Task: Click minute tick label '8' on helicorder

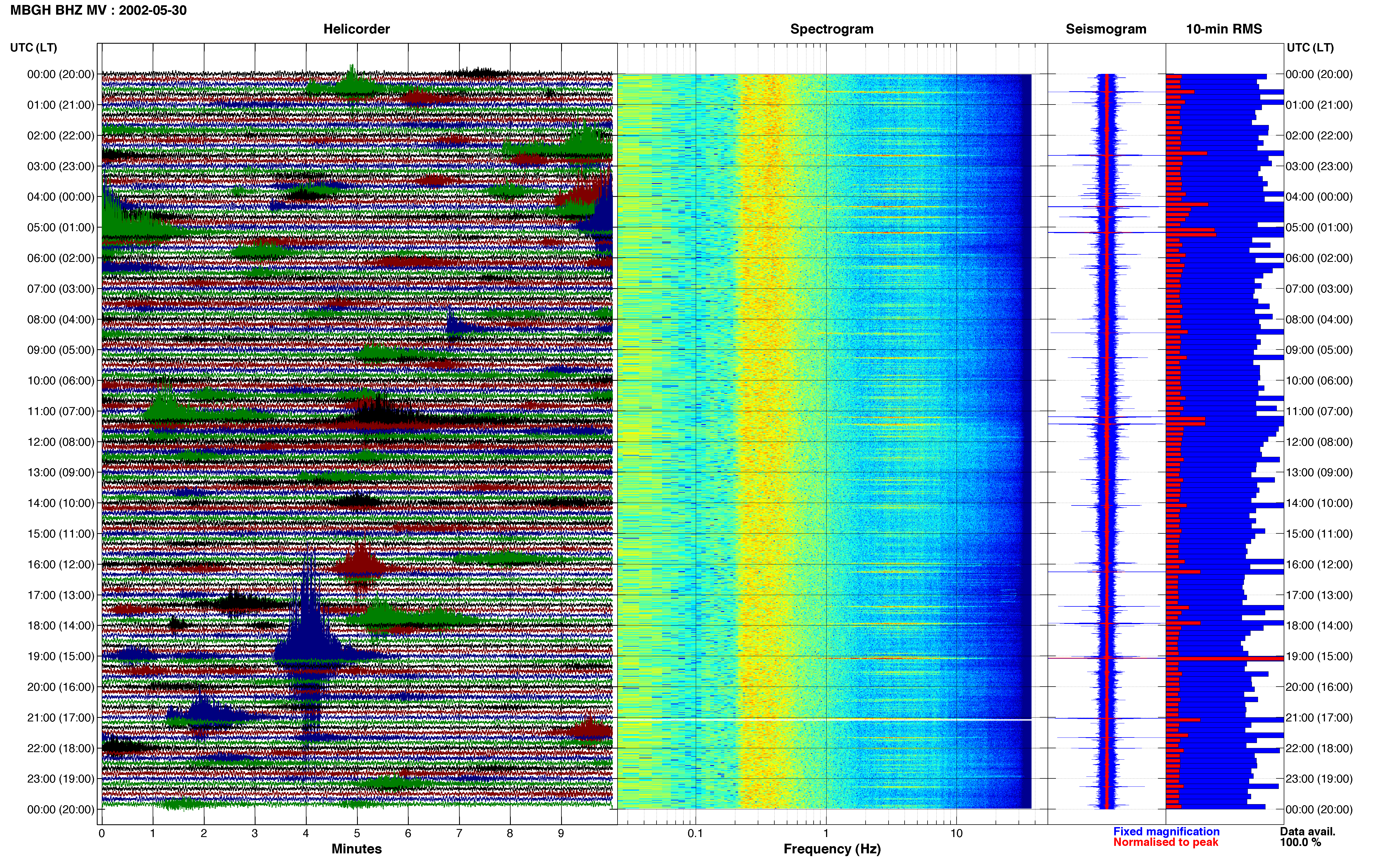Action: pos(510,833)
